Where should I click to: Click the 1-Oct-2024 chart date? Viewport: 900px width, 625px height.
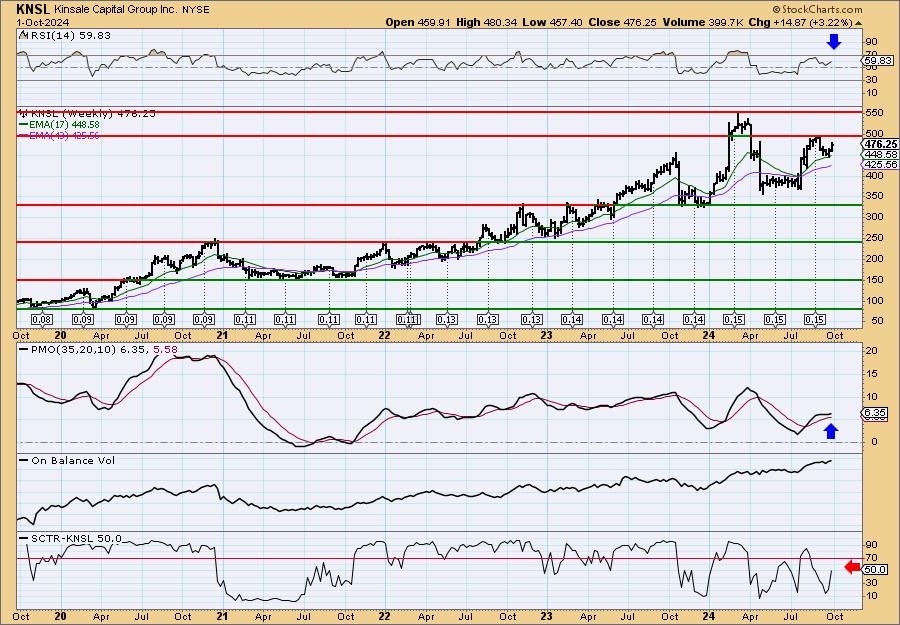point(43,22)
